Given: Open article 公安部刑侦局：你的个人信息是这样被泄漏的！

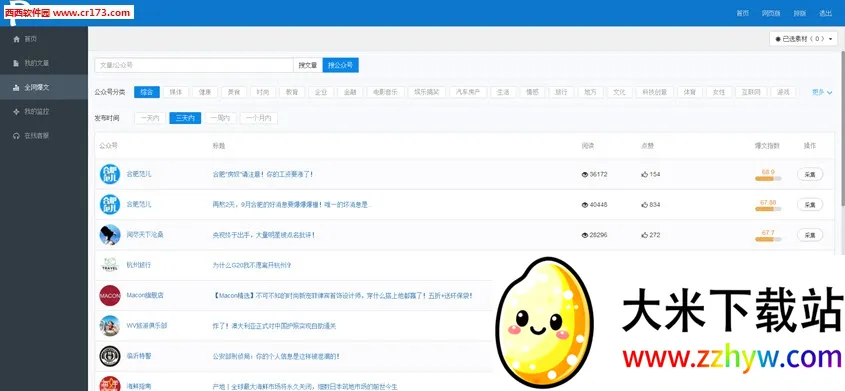Looking at the screenshot, I should tap(276, 356).
